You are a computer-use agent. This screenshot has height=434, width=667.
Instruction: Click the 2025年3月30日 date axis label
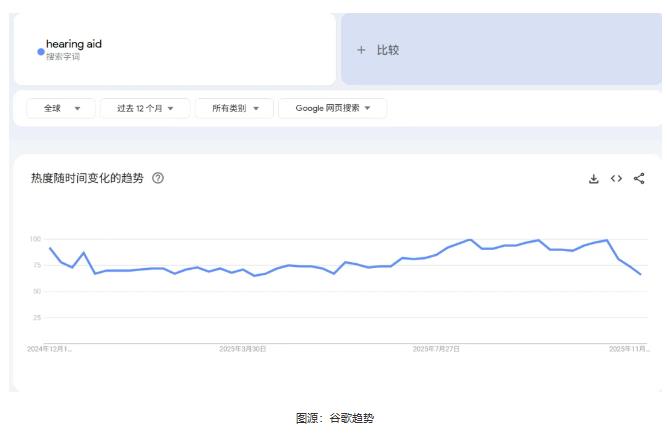pyautogui.click(x=242, y=349)
